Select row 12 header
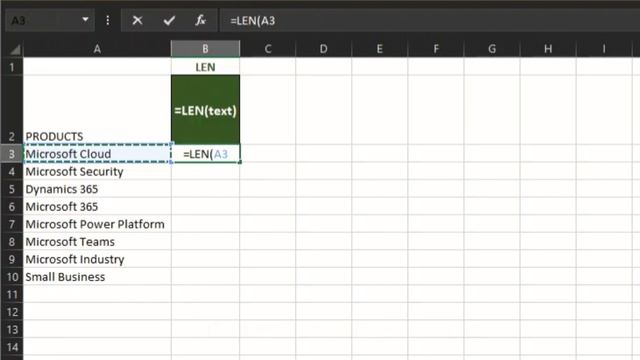This screenshot has width=640, height=360. point(12,312)
